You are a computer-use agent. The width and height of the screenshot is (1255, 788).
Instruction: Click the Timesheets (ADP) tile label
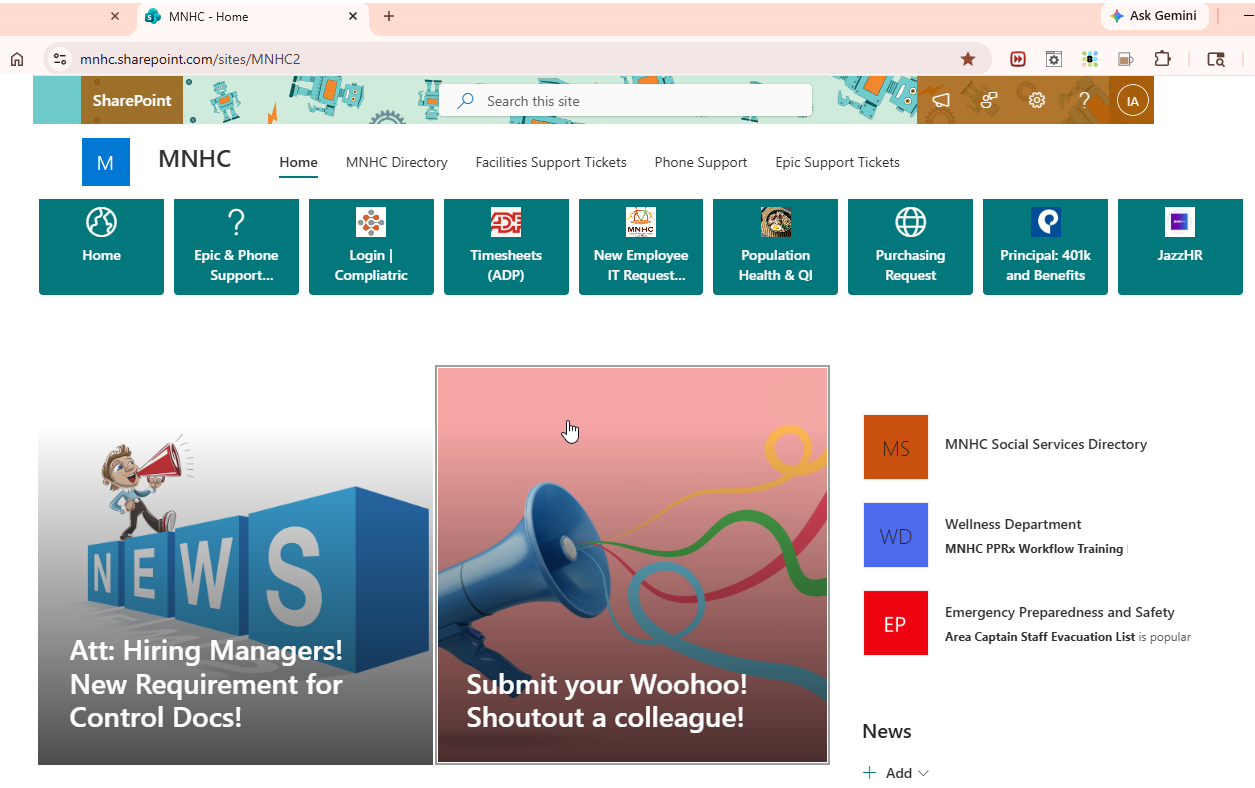coord(506,265)
